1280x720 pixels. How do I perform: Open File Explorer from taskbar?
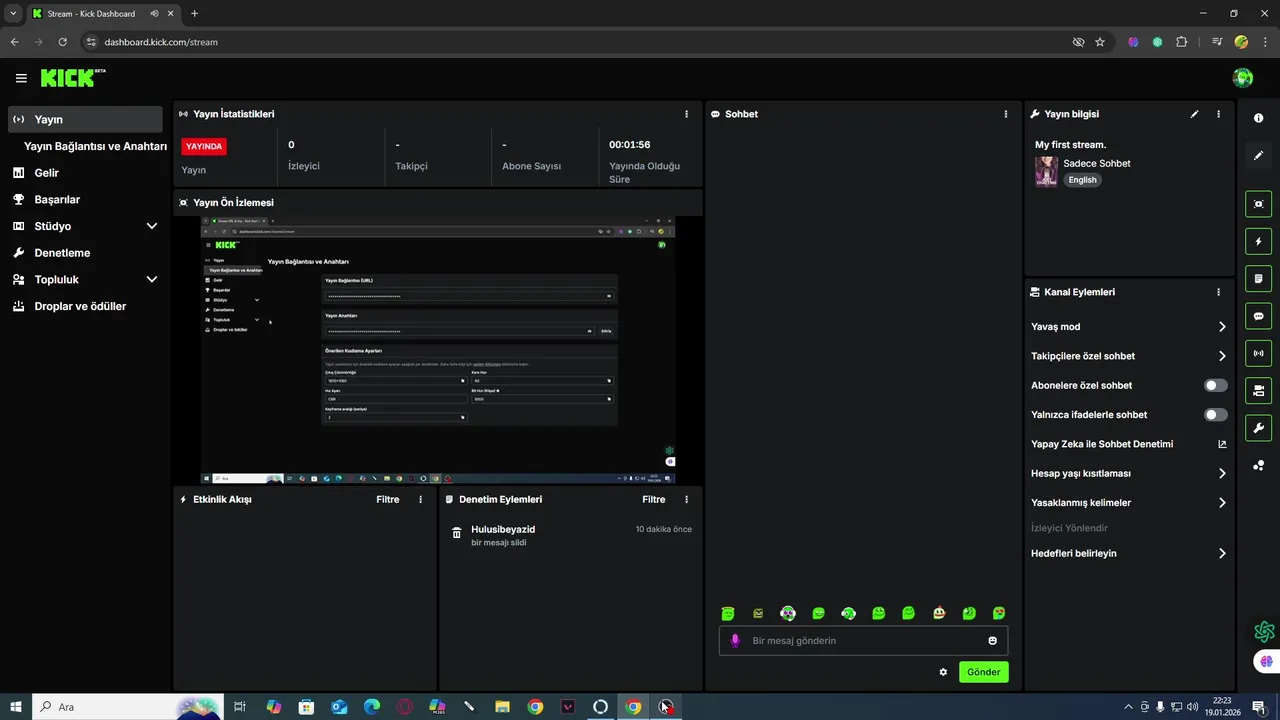pyautogui.click(x=502, y=707)
